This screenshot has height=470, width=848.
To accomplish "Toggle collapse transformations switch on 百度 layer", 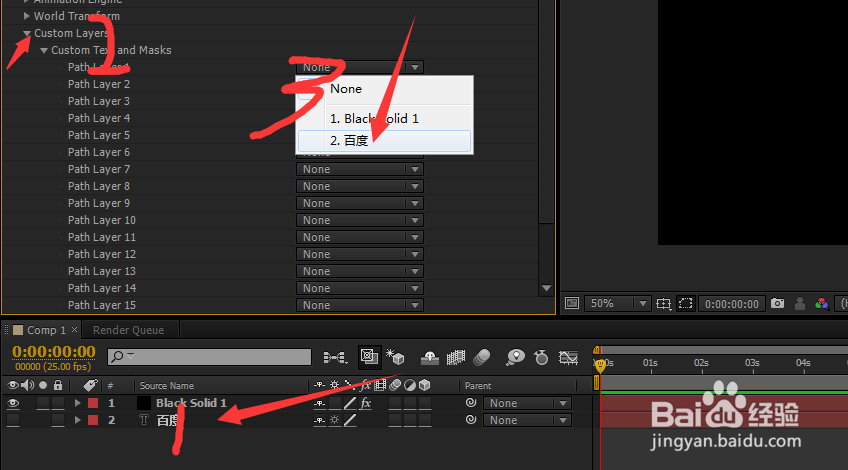I will tap(335, 420).
